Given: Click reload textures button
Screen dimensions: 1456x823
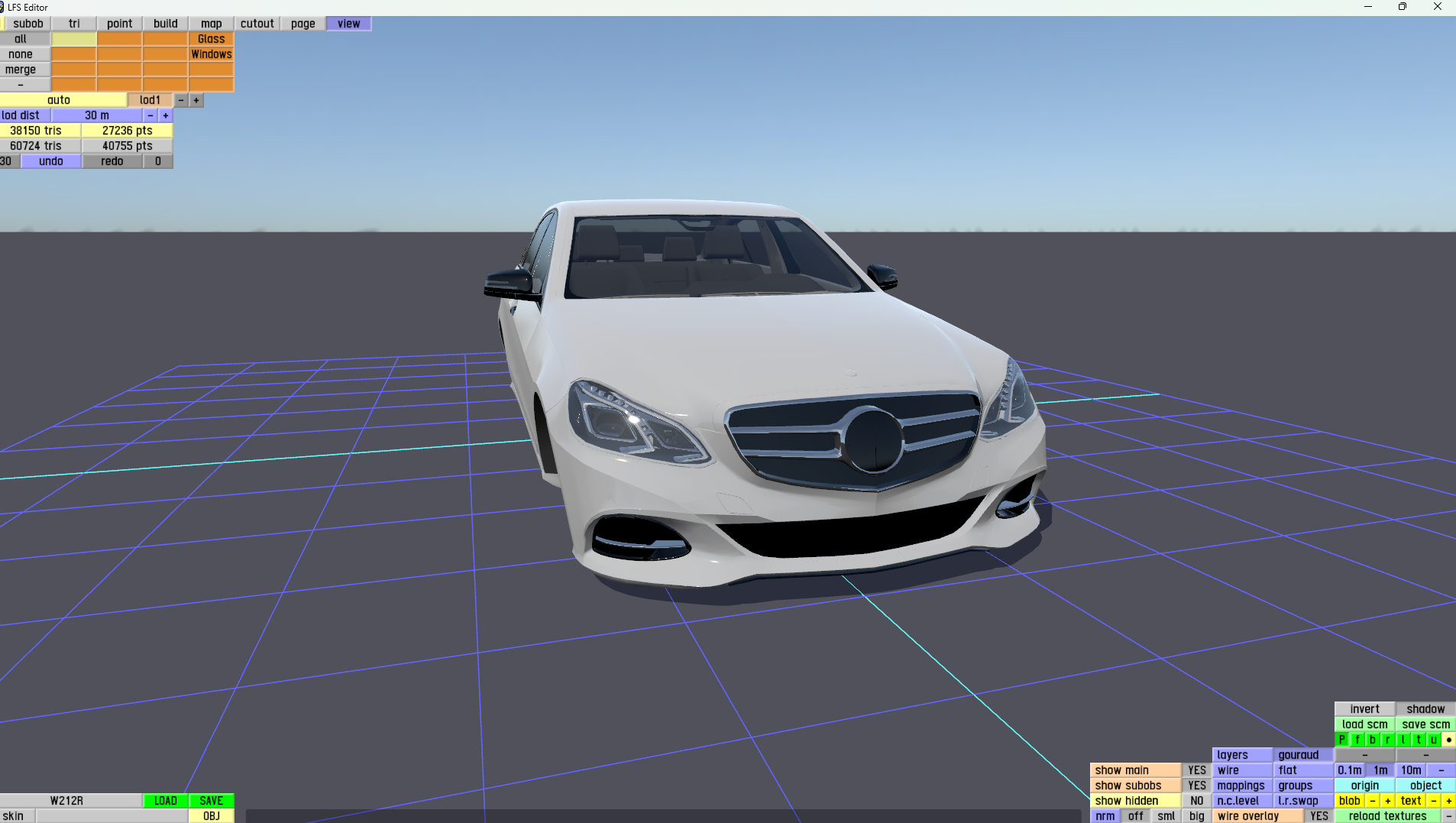Looking at the screenshot, I should tap(1388, 816).
